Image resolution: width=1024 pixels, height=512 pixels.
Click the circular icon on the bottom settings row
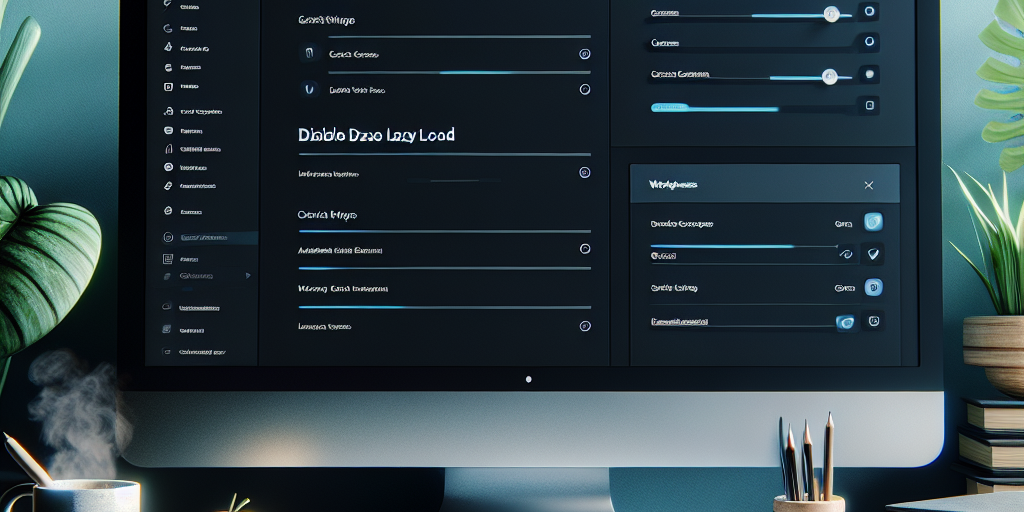click(585, 326)
